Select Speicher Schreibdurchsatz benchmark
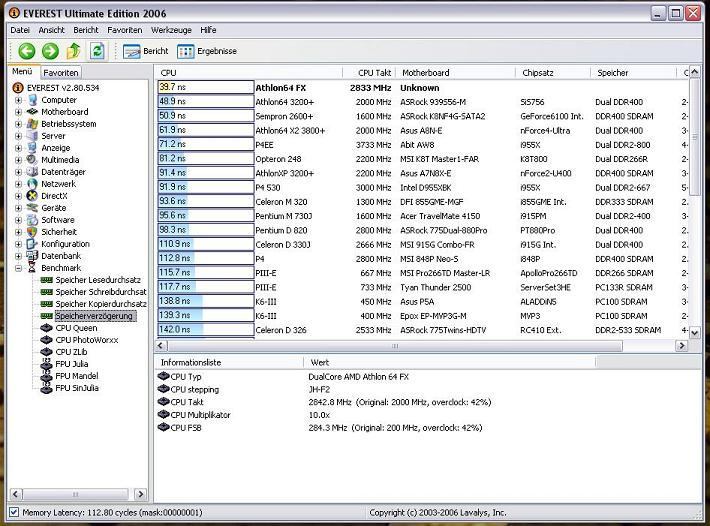This screenshot has height=526, width=710. pyautogui.click(x=101, y=292)
